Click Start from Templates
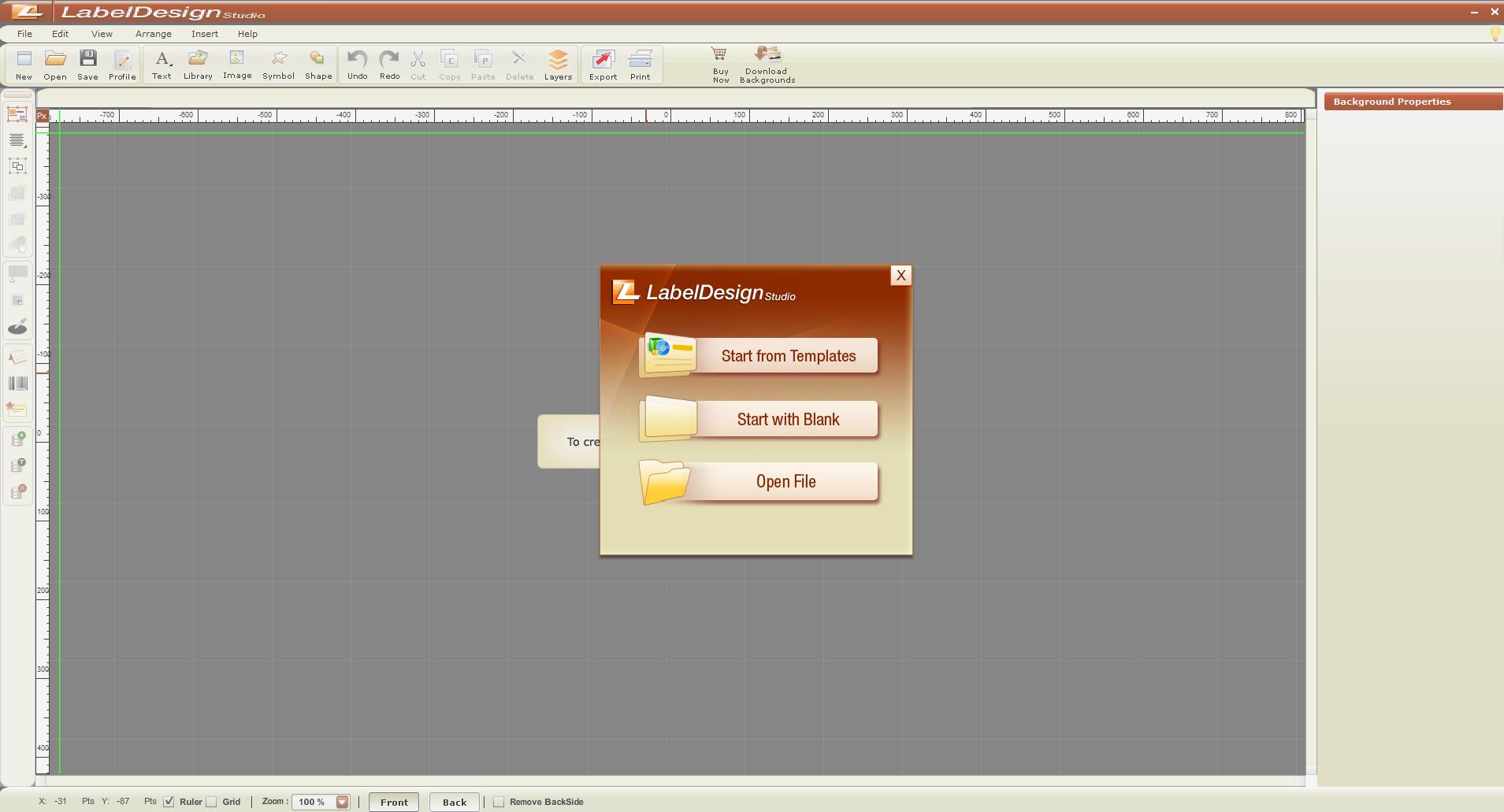 click(759, 355)
